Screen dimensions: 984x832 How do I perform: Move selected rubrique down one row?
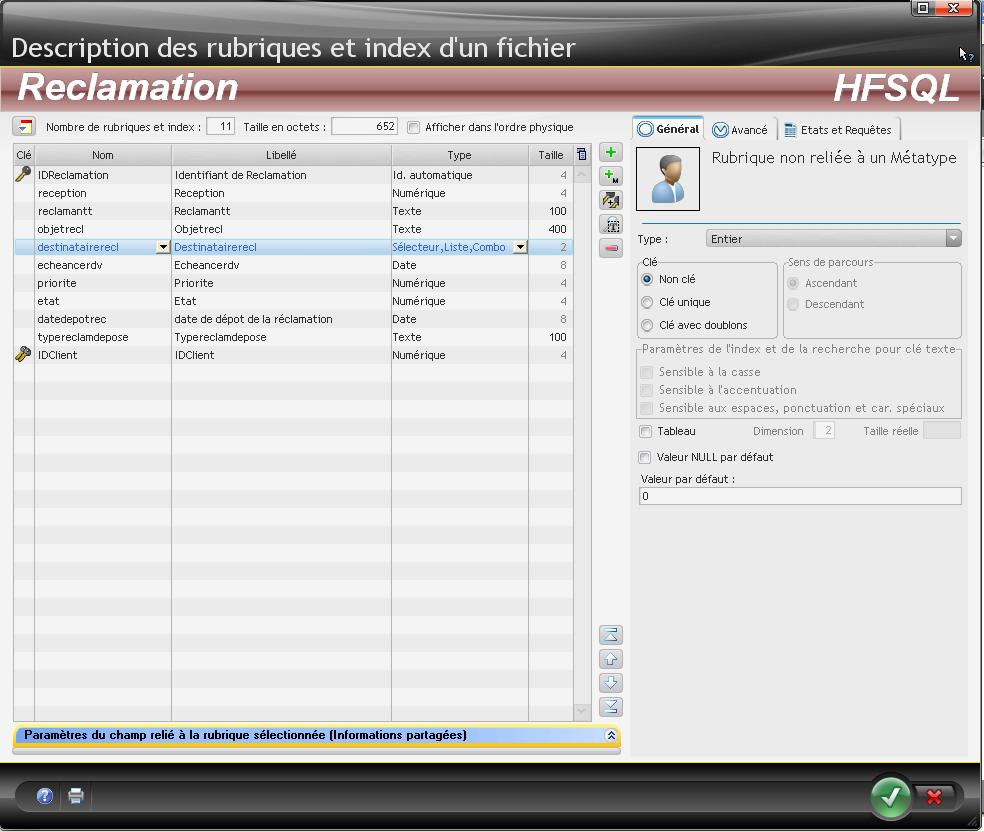611,683
